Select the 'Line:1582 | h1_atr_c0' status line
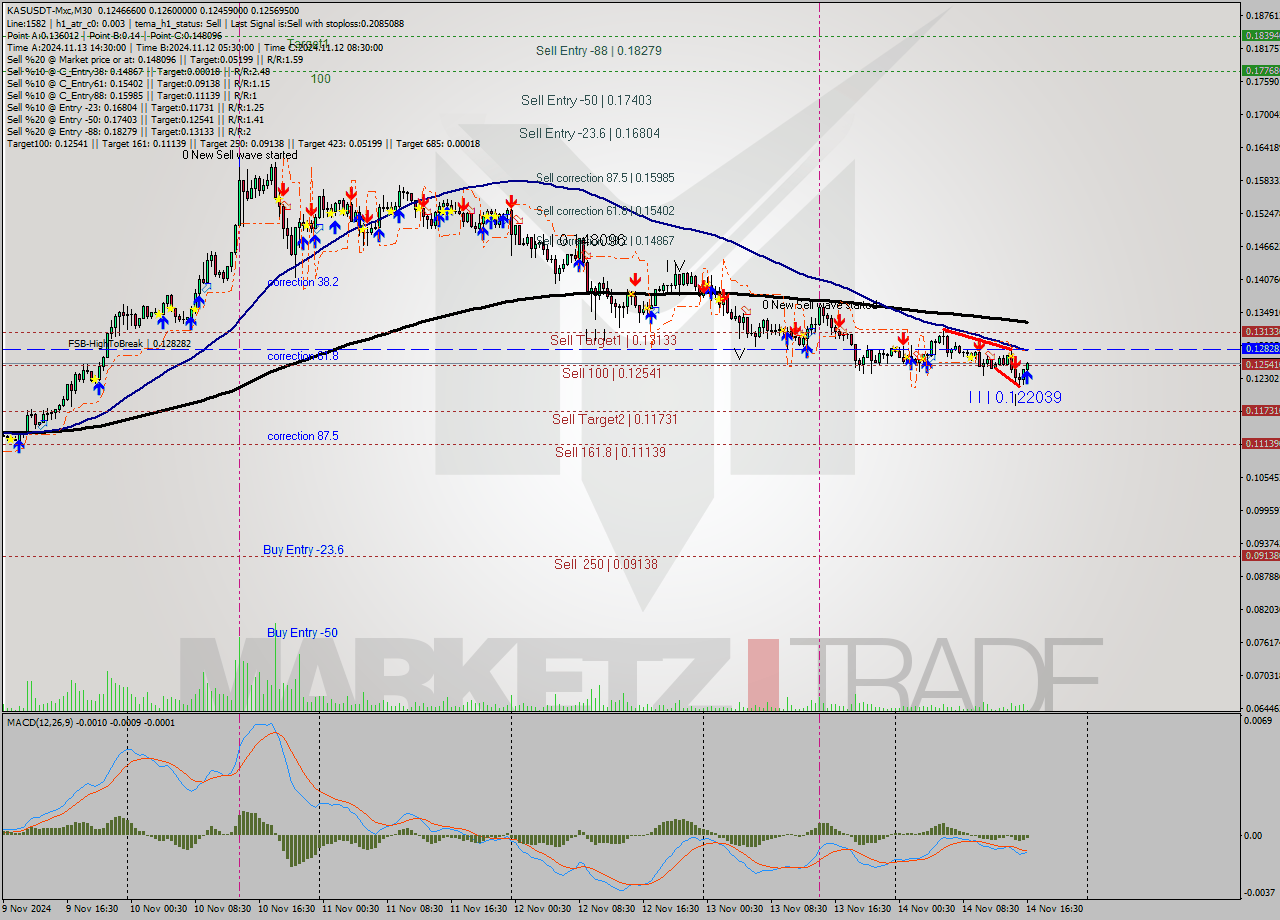Screen dimensions: 1280x920 [205, 23]
